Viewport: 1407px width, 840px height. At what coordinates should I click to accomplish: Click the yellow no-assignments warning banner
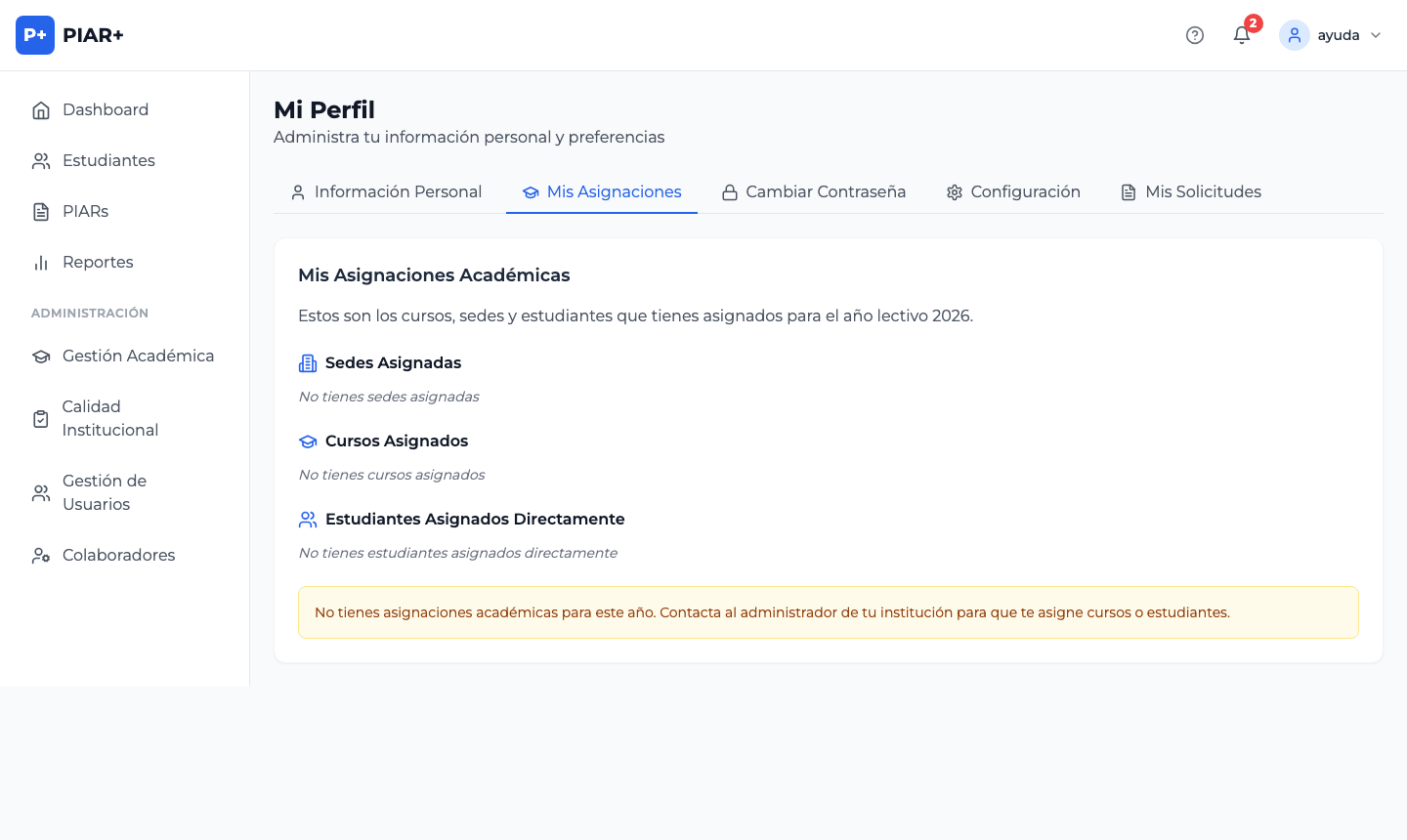[828, 612]
